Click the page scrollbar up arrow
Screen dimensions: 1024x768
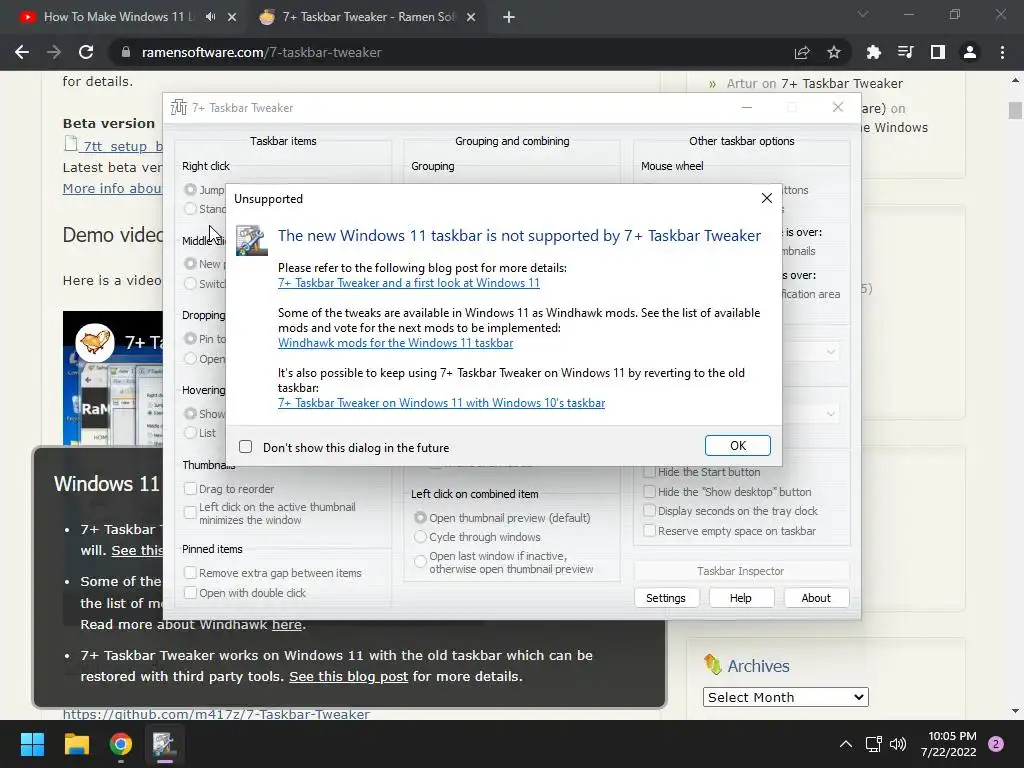coord(1016,81)
